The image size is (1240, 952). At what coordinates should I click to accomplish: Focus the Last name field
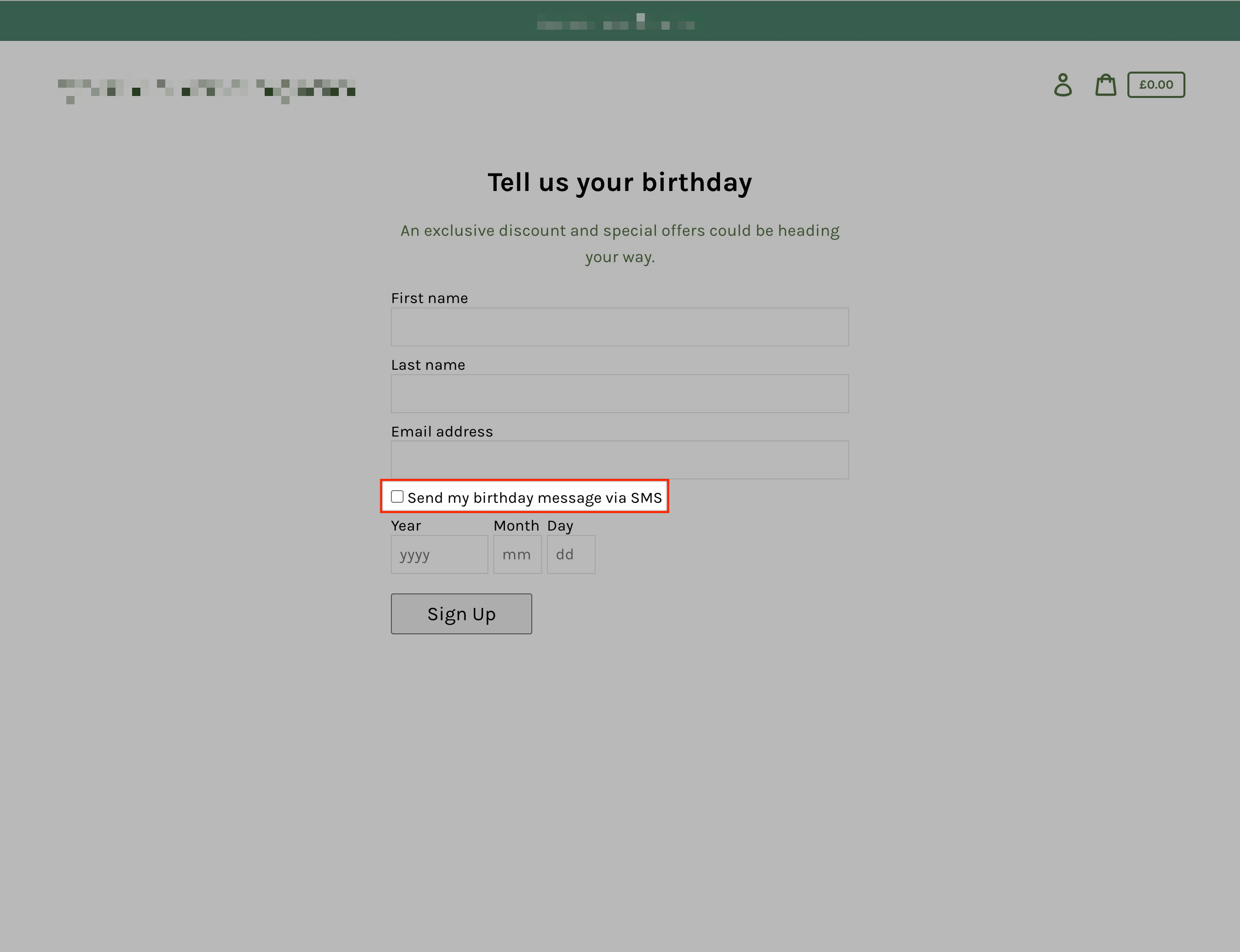point(619,394)
